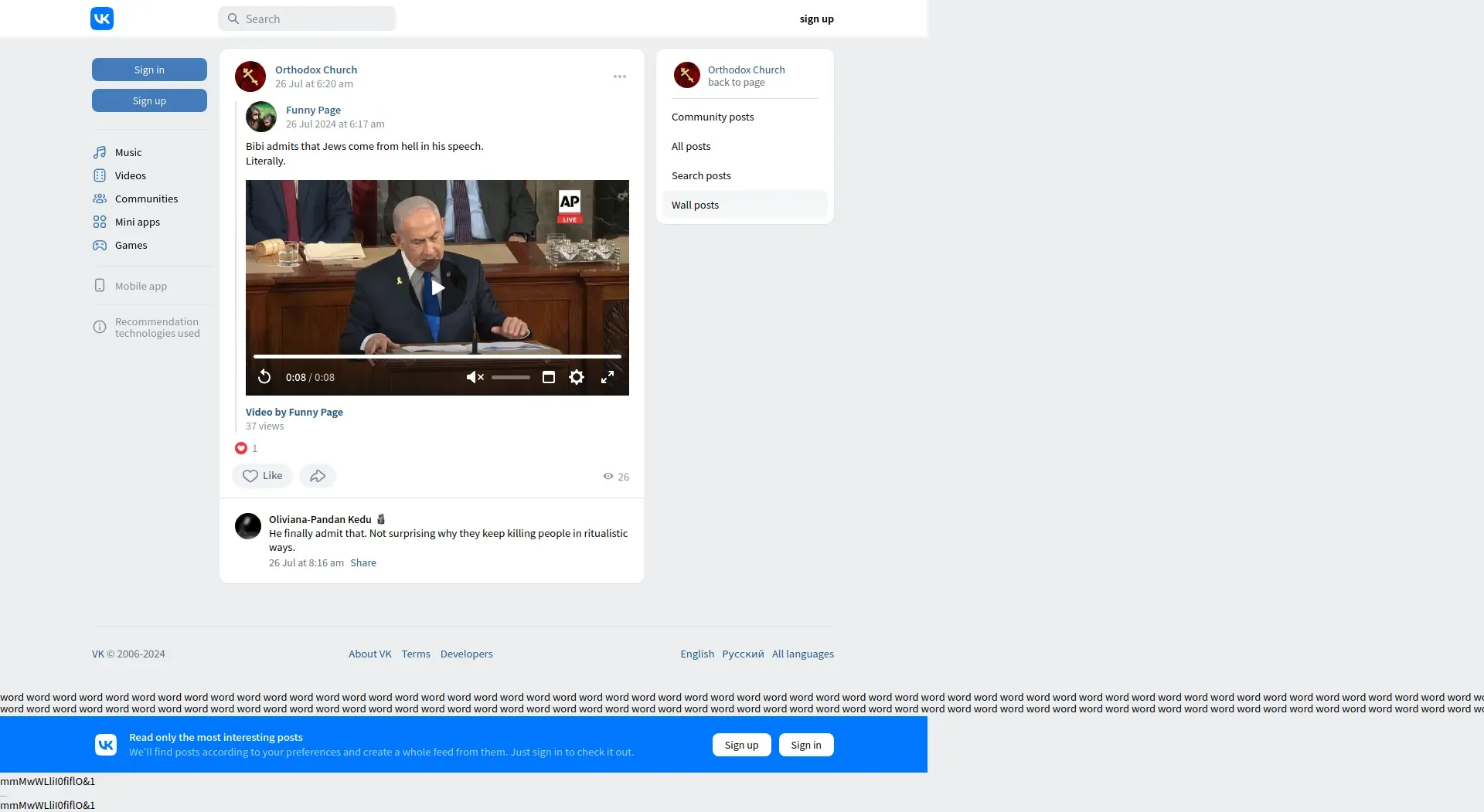Click the top-right sign up link
Screen dimensions: 1484x812
click(x=816, y=19)
